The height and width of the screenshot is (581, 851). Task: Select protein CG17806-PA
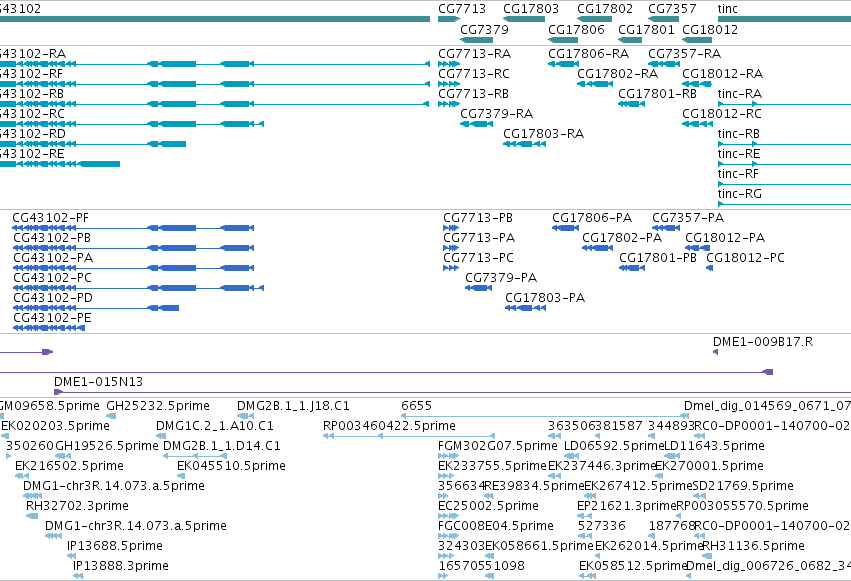click(x=566, y=228)
